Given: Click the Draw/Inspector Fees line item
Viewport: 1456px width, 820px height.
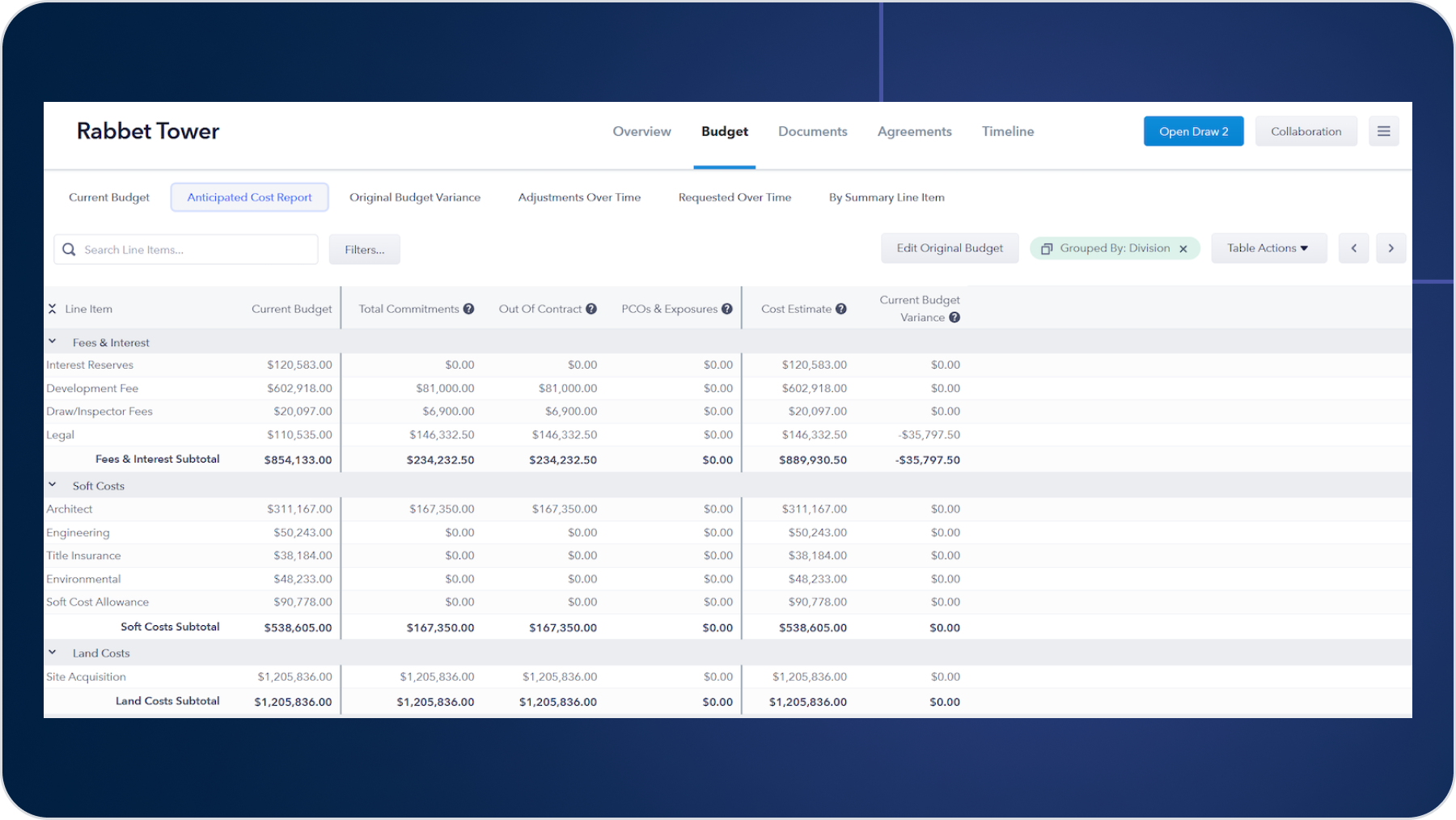Looking at the screenshot, I should 99,411.
